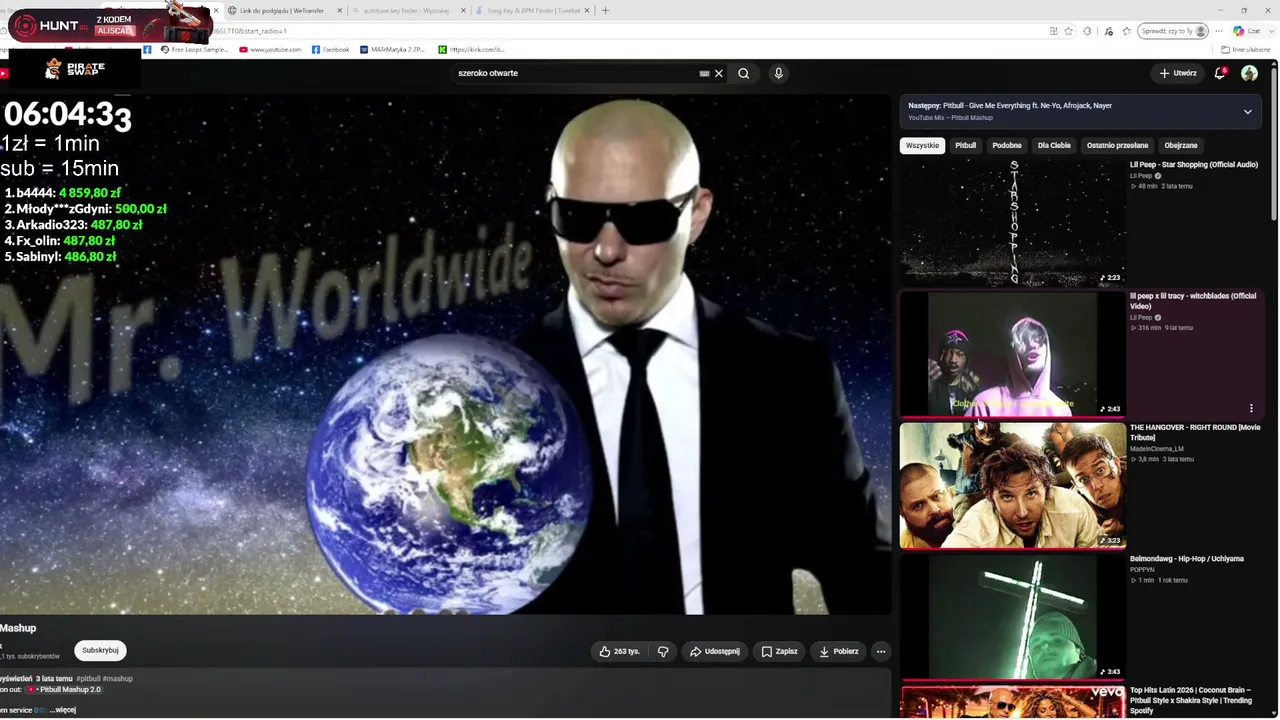Expand the next-up playlist panel chevron

[1247, 112]
